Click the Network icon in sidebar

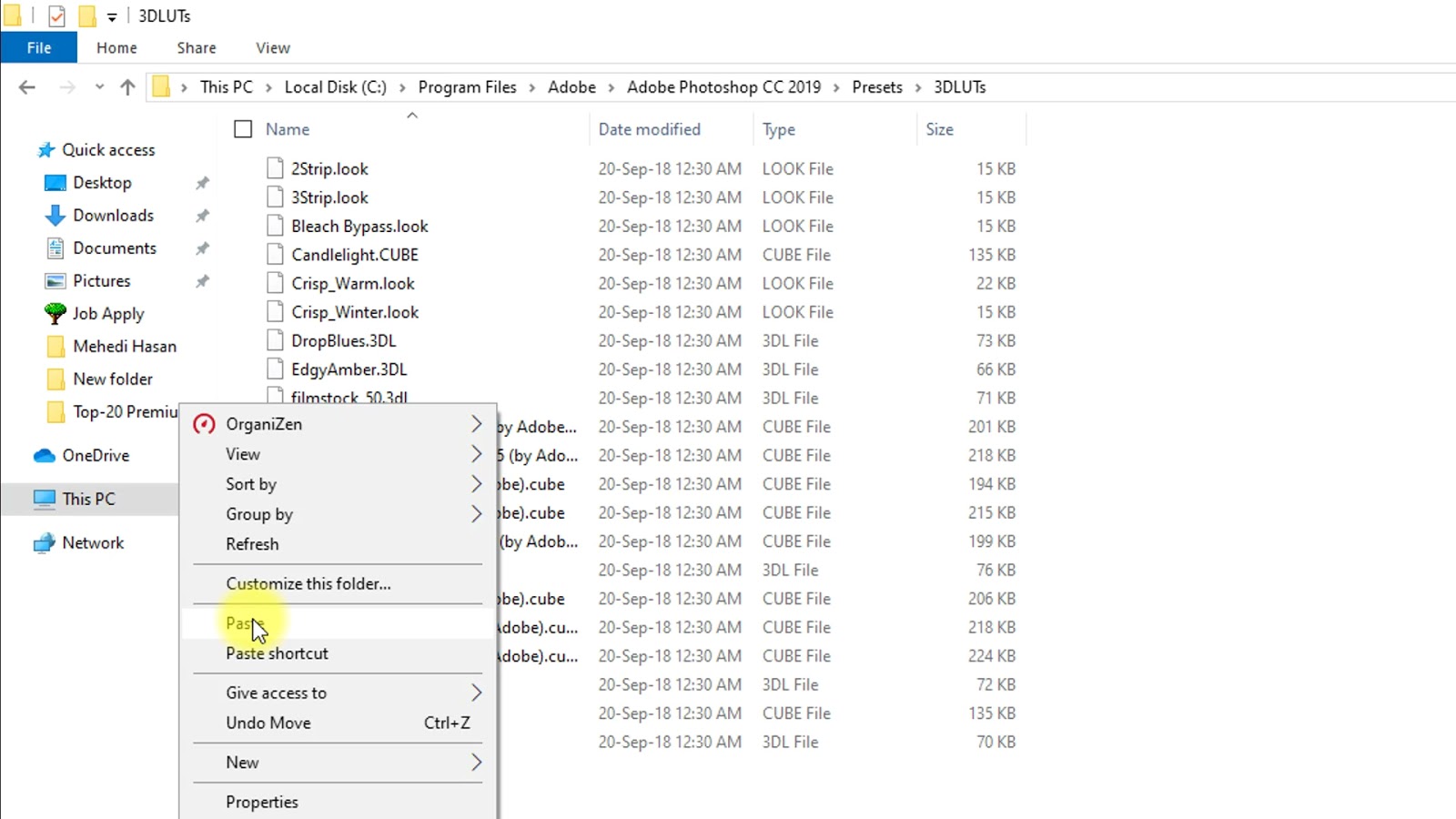click(x=45, y=543)
